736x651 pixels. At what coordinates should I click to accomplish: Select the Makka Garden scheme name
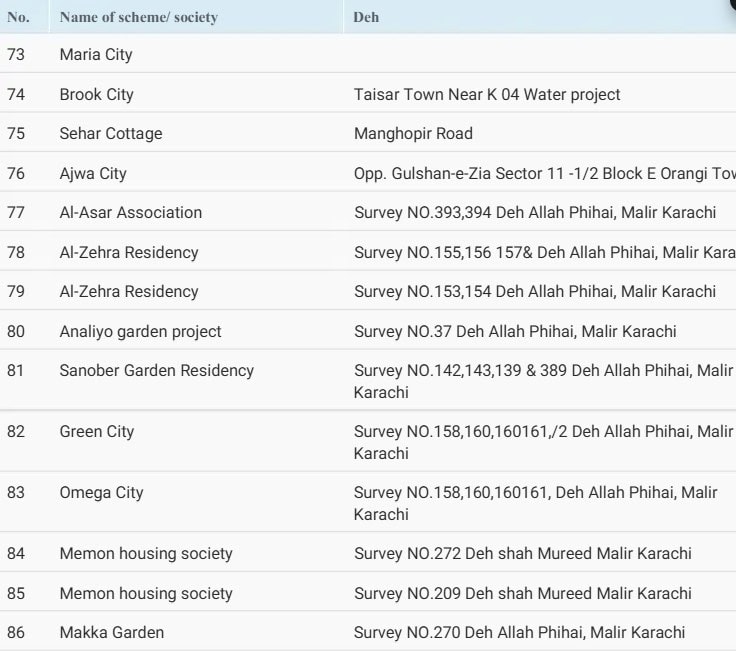point(112,633)
